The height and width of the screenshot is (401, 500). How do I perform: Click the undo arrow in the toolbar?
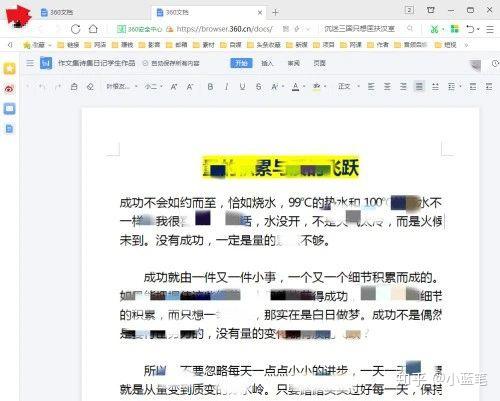pyautogui.click(x=42, y=87)
